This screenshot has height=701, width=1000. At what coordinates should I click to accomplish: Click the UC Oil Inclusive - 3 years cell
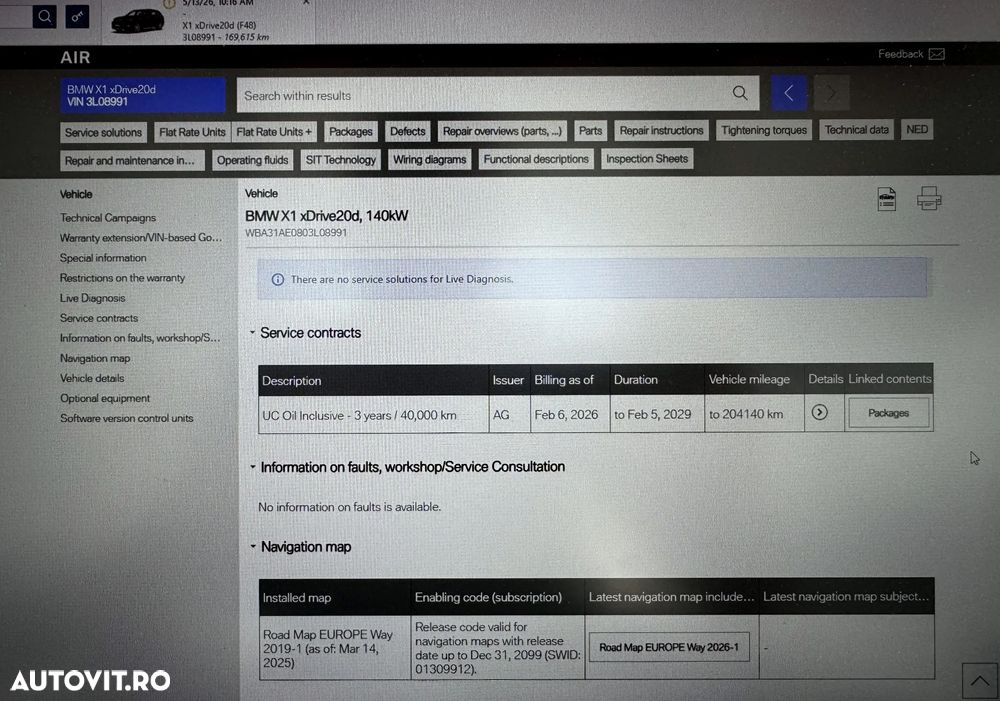click(x=373, y=415)
